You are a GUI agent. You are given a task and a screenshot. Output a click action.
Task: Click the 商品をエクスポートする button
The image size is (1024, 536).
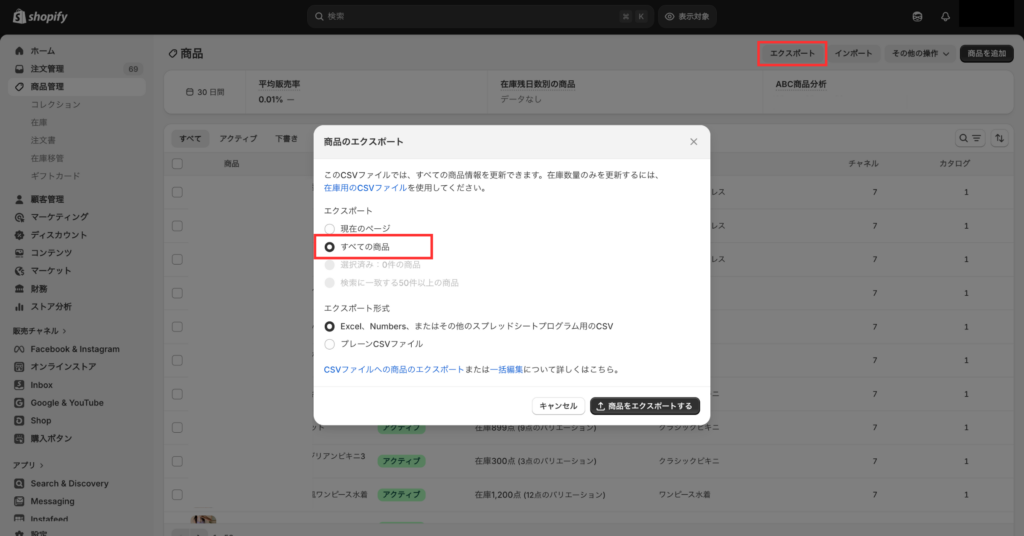[x=645, y=406]
